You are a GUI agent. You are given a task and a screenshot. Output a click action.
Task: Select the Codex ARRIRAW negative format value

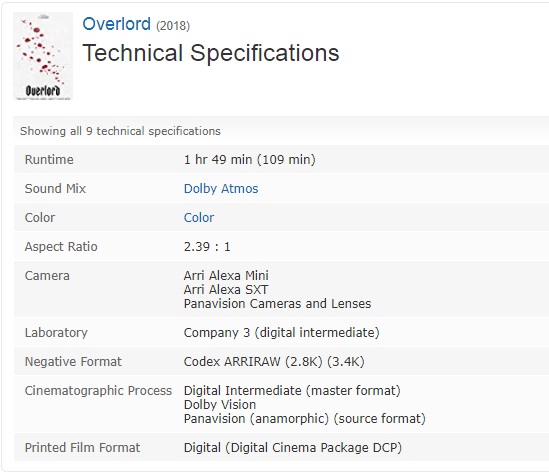(274, 362)
